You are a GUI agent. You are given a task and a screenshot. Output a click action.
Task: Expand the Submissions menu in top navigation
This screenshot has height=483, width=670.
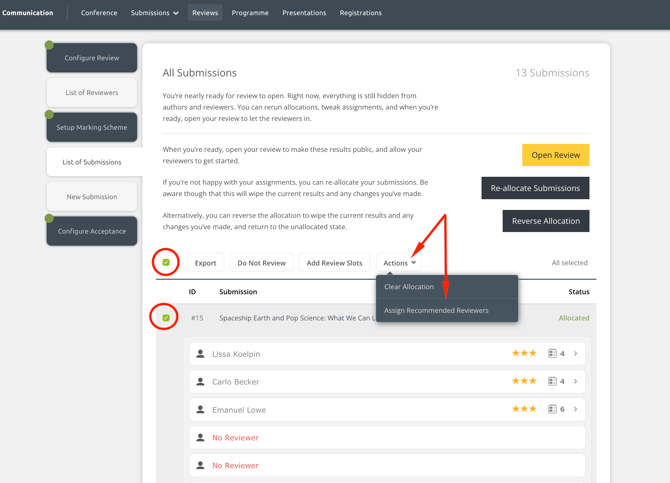tap(155, 13)
